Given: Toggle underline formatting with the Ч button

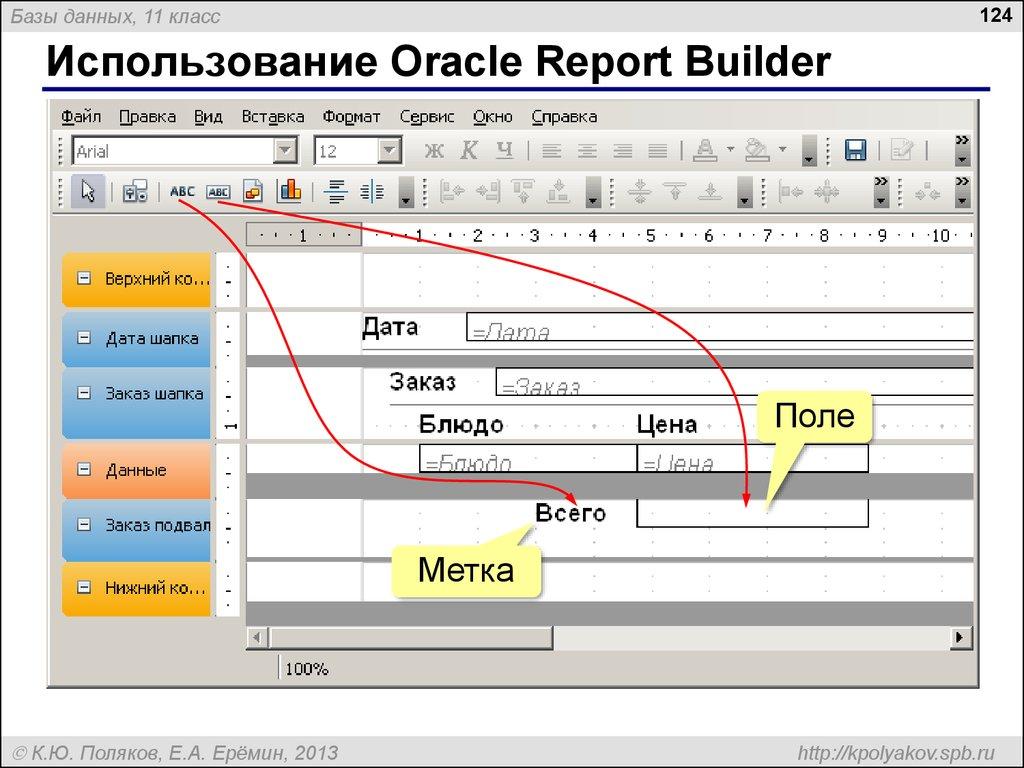Looking at the screenshot, I should [505, 150].
